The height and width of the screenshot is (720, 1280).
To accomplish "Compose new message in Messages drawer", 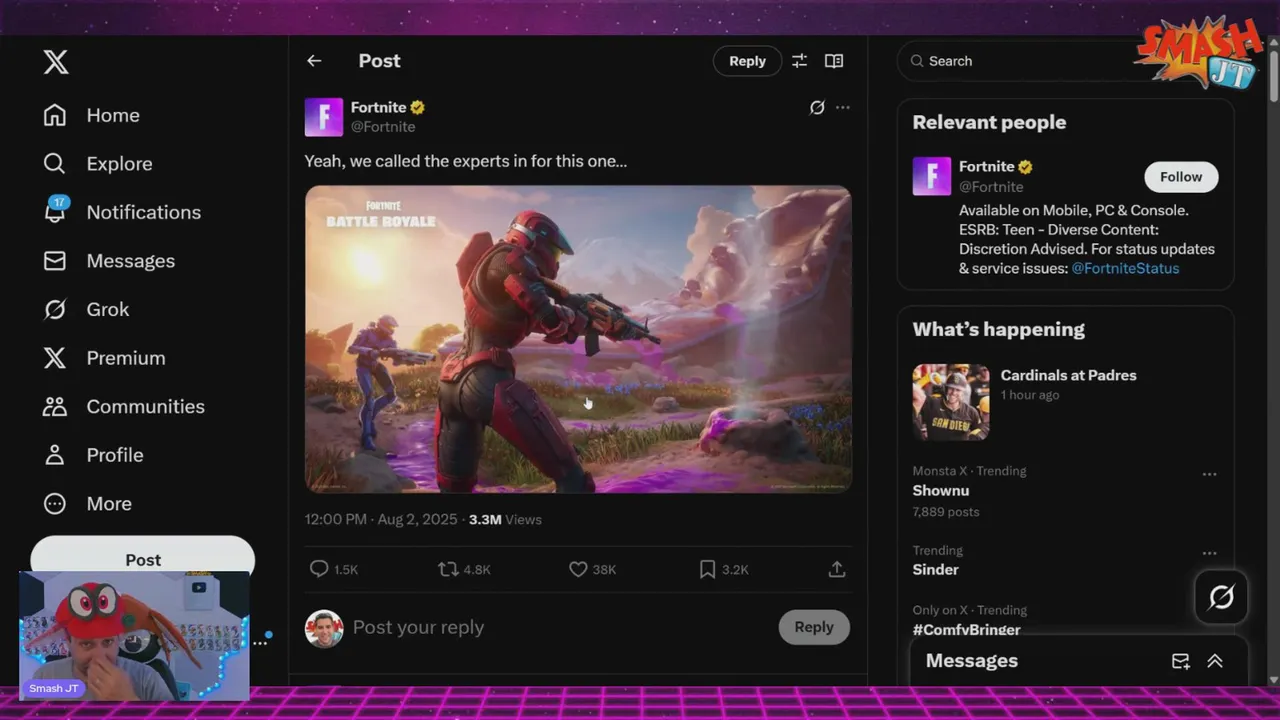I will pyautogui.click(x=1181, y=661).
